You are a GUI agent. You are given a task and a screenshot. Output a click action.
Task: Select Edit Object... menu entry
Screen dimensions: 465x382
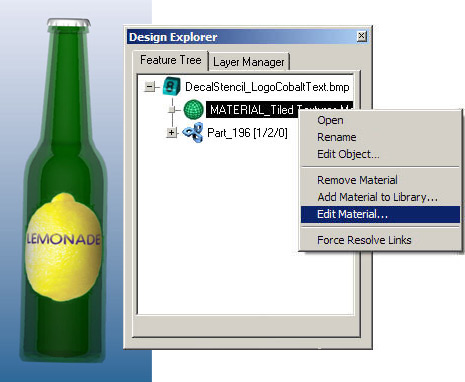click(x=348, y=154)
